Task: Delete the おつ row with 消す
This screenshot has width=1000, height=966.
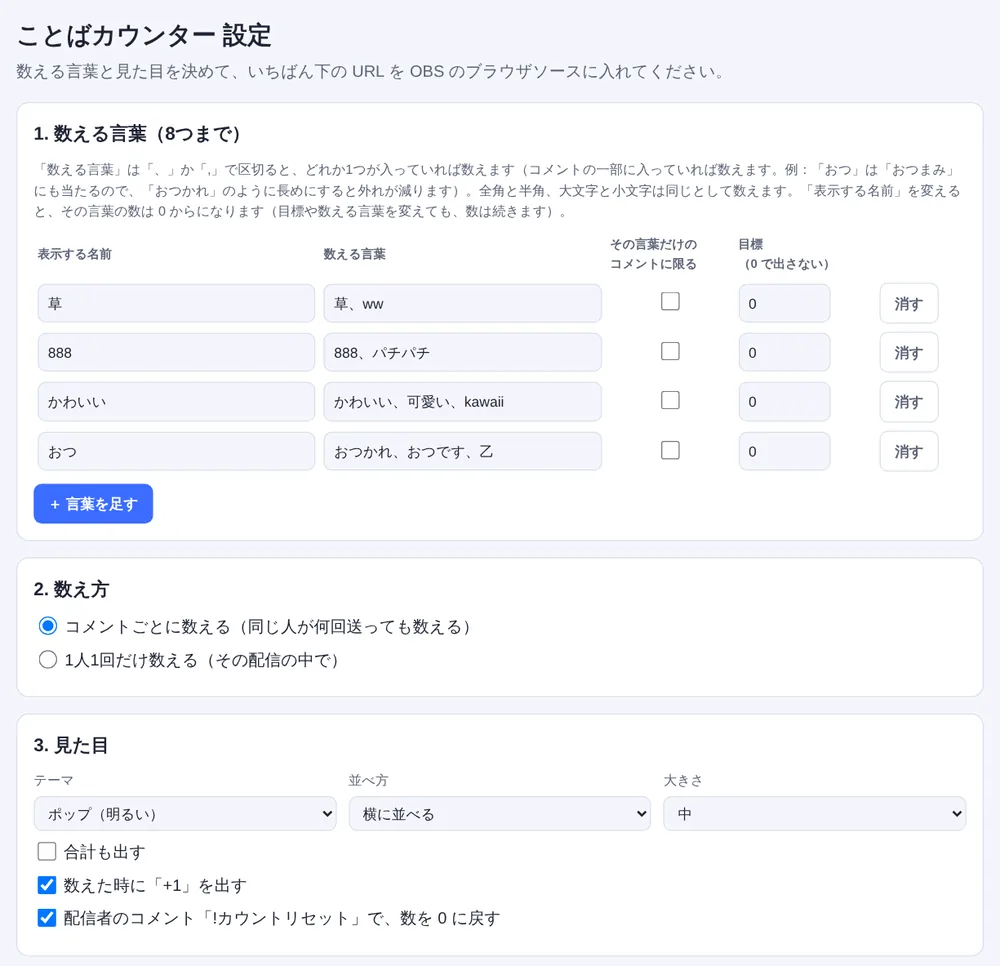Action: [909, 451]
